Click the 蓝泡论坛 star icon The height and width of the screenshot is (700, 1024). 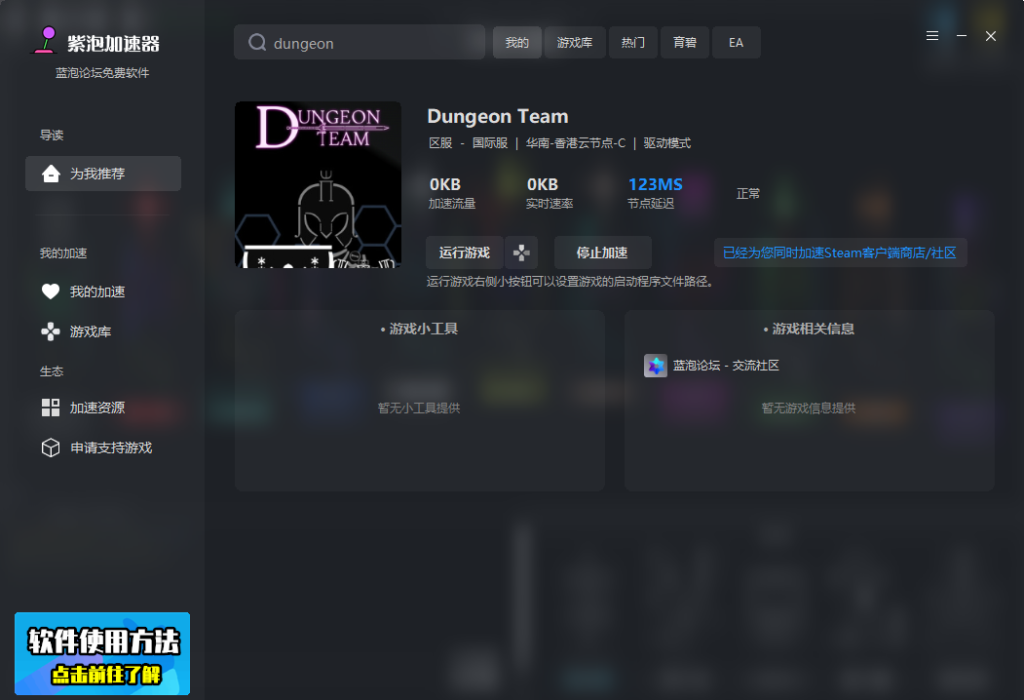[x=655, y=366]
